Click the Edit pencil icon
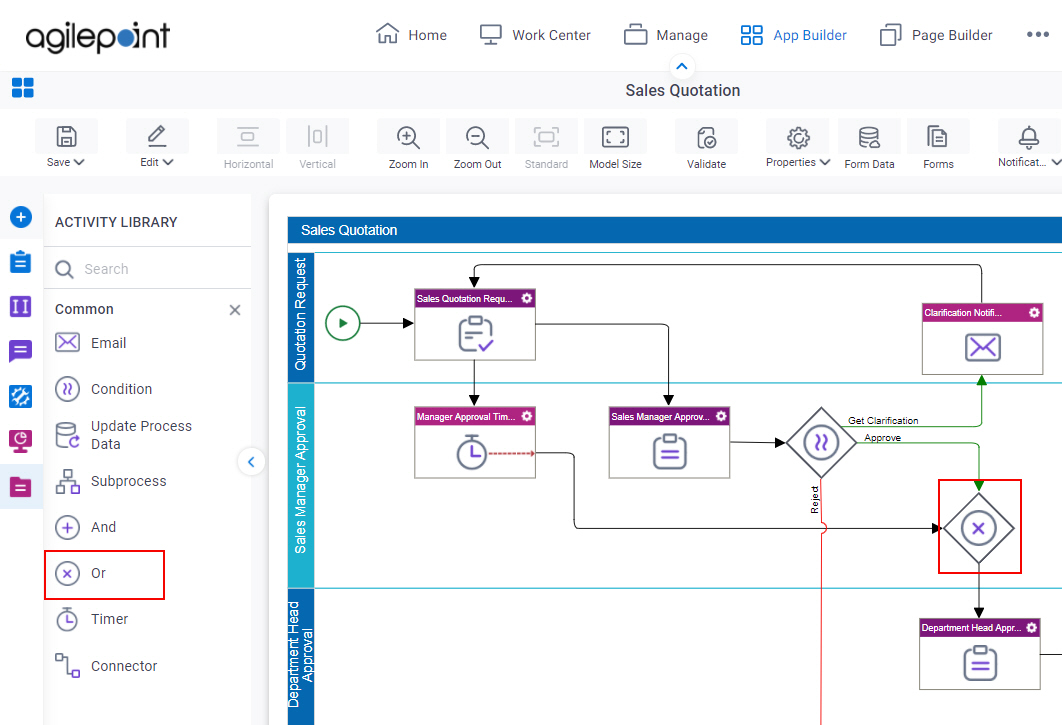1062x725 pixels. tap(157, 136)
